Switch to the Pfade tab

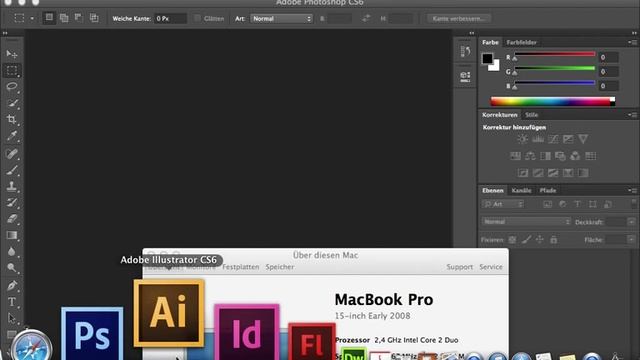click(548, 191)
